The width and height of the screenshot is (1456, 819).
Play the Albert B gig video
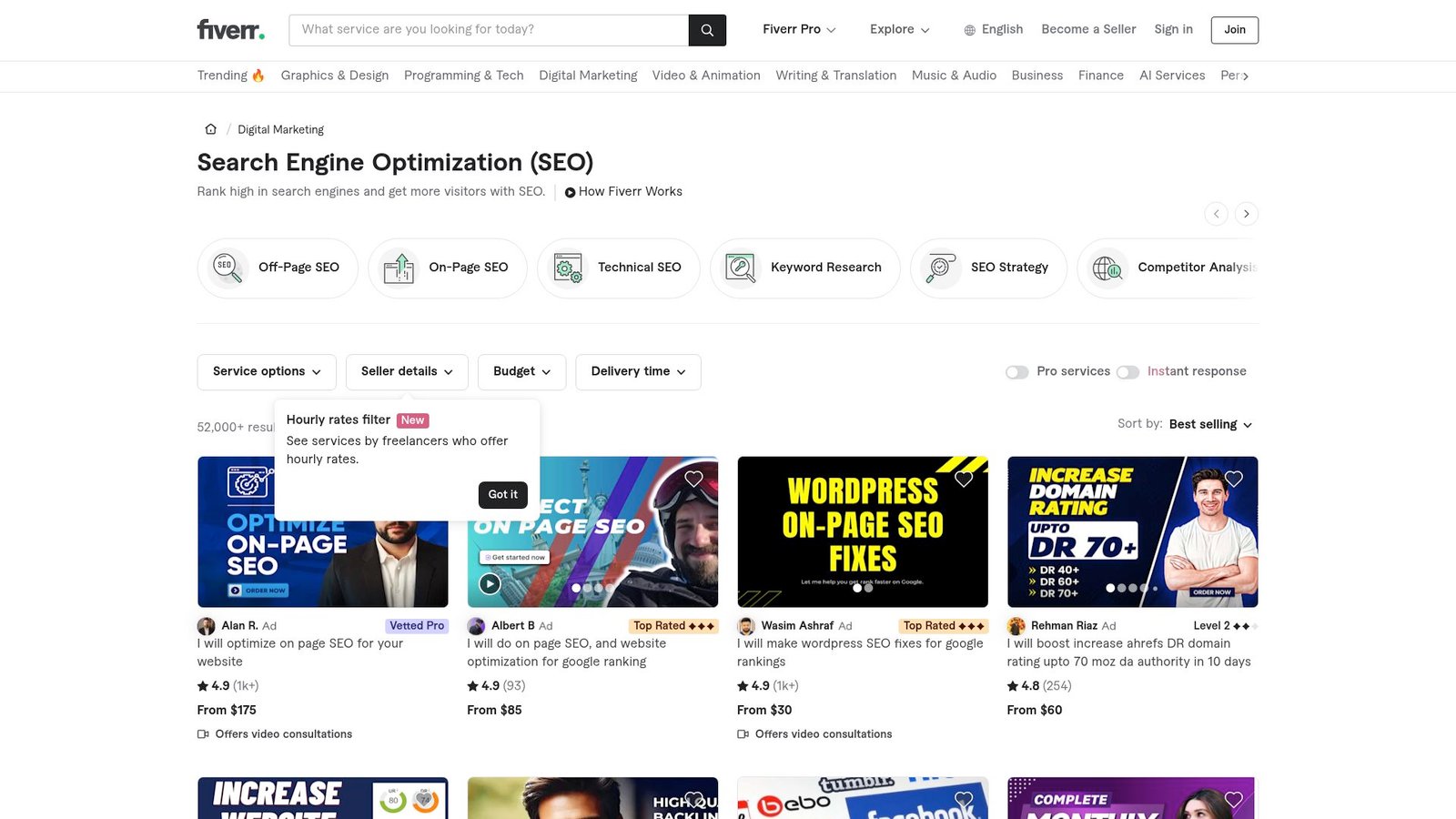click(x=489, y=583)
